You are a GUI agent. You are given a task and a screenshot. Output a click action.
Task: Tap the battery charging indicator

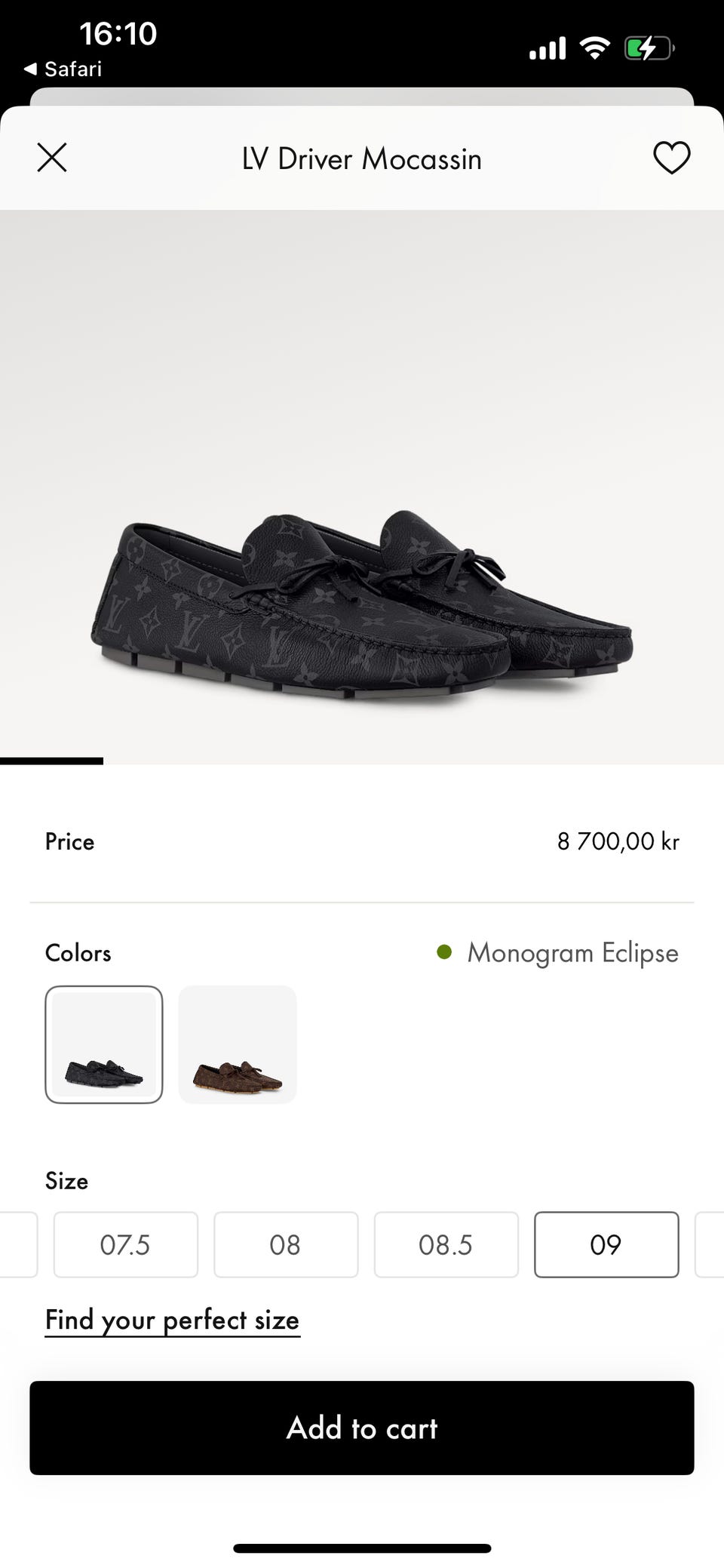(x=649, y=49)
